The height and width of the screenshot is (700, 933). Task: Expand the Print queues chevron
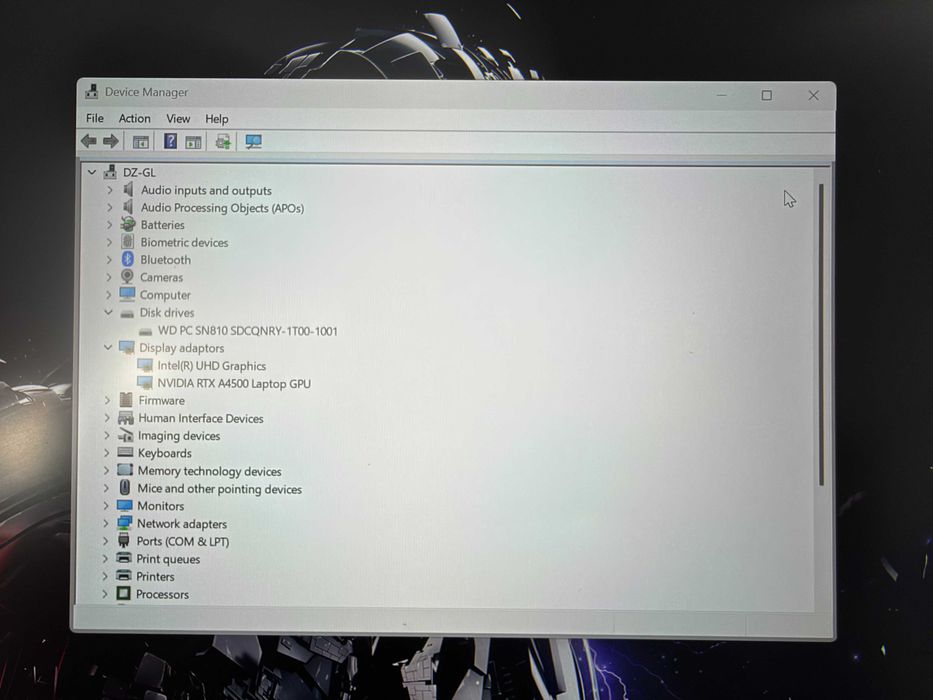[x=105, y=558]
